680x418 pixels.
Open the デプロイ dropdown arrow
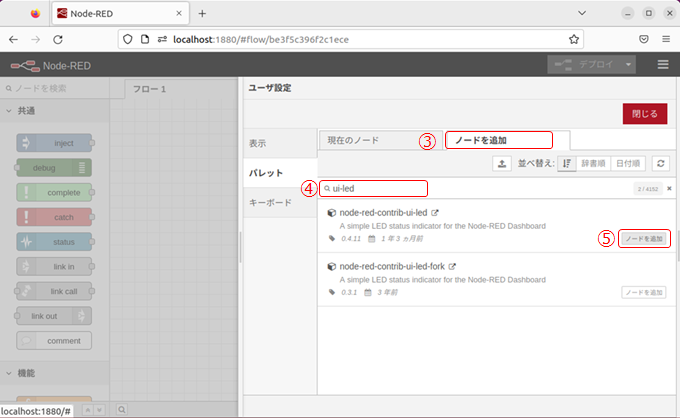629,64
